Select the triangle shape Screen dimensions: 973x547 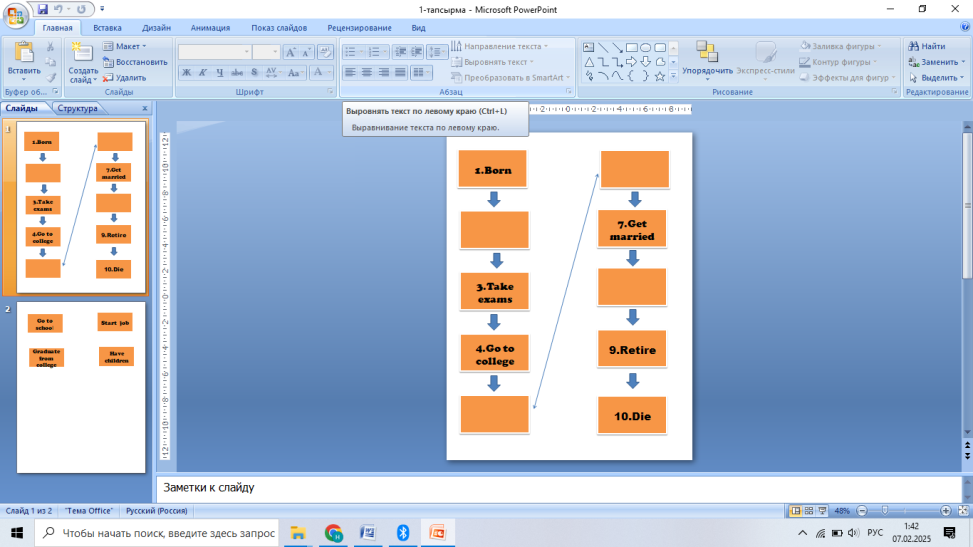point(588,61)
